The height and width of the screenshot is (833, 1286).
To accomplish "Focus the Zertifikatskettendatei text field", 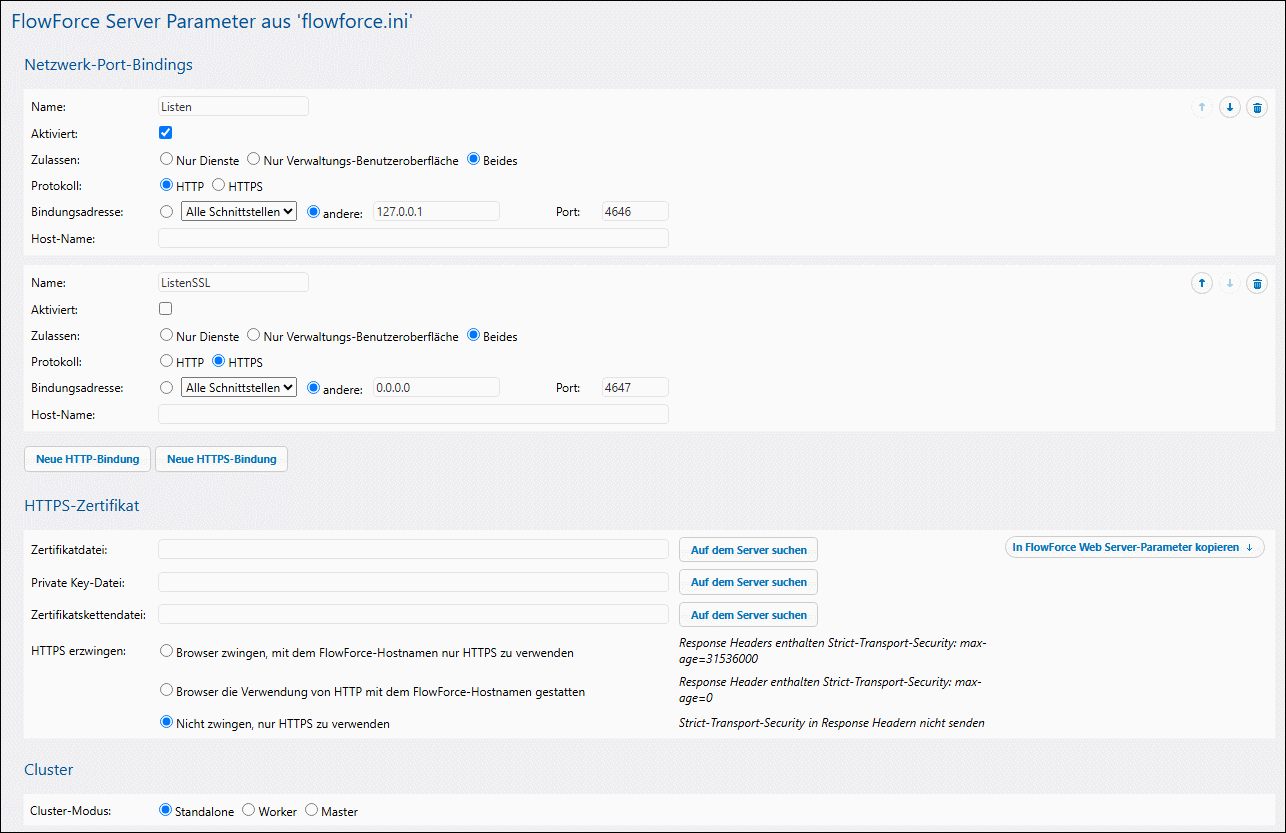I will point(413,614).
